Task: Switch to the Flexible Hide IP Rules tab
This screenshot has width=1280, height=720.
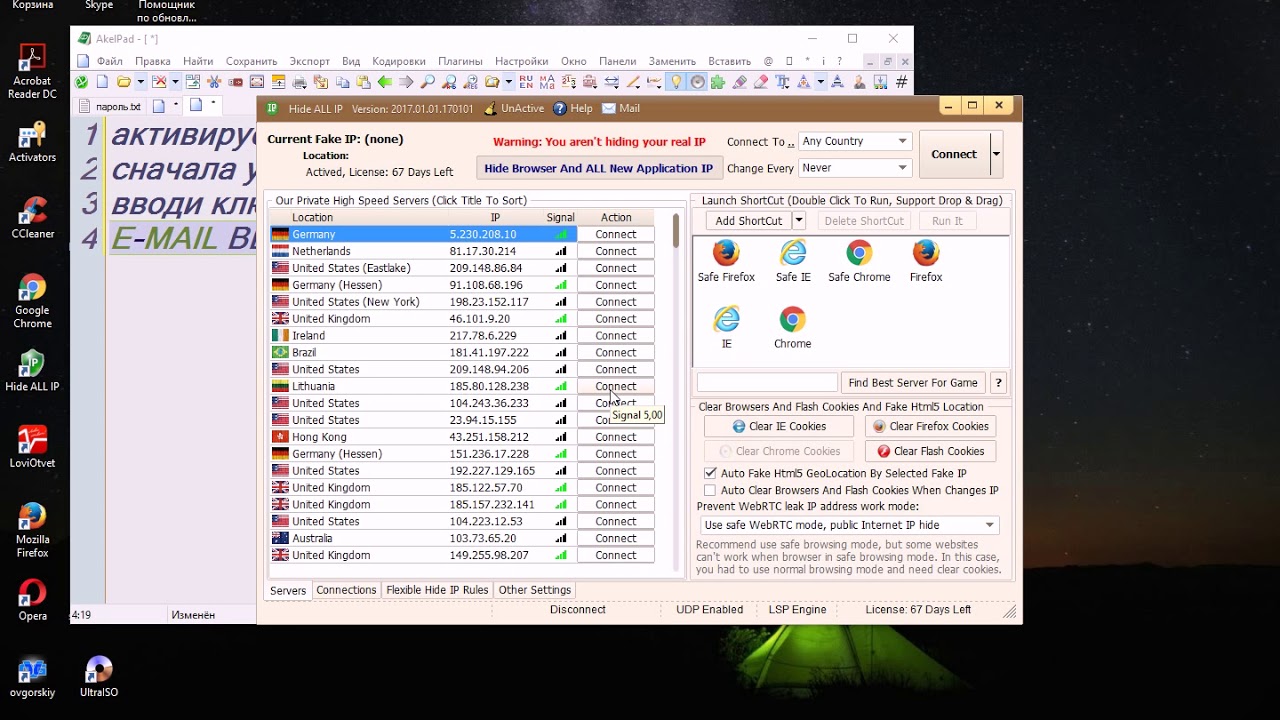Action: click(437, 590)
